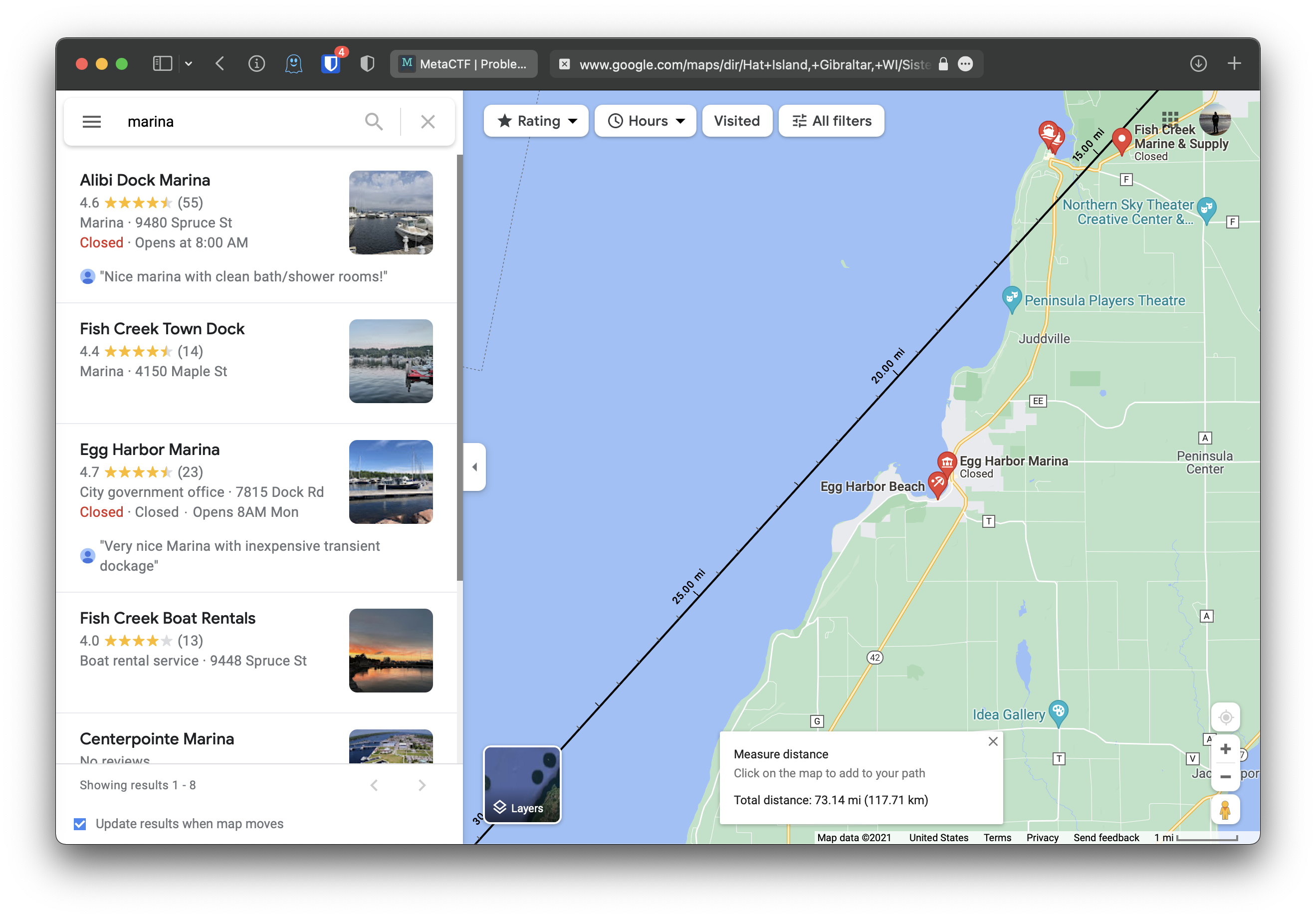
Task: Collapse the side panel arrow
Action: tap(474, 467)
